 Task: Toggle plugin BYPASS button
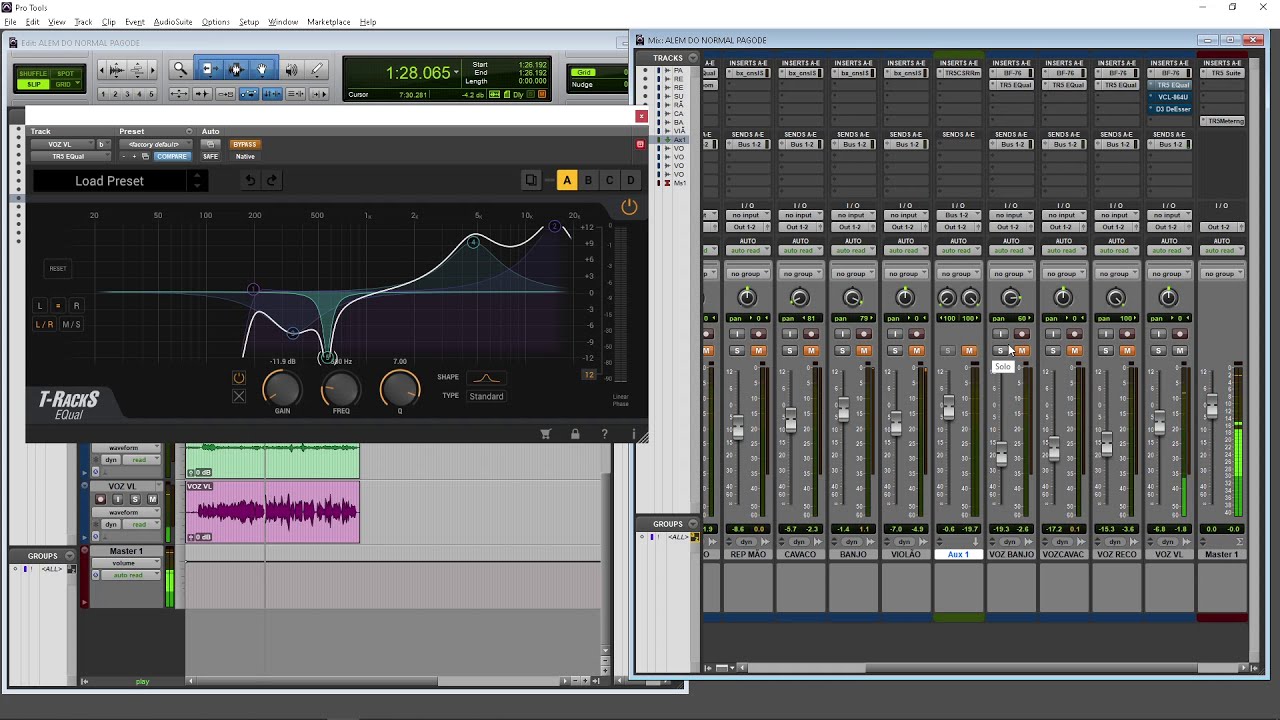click(245, 145)
